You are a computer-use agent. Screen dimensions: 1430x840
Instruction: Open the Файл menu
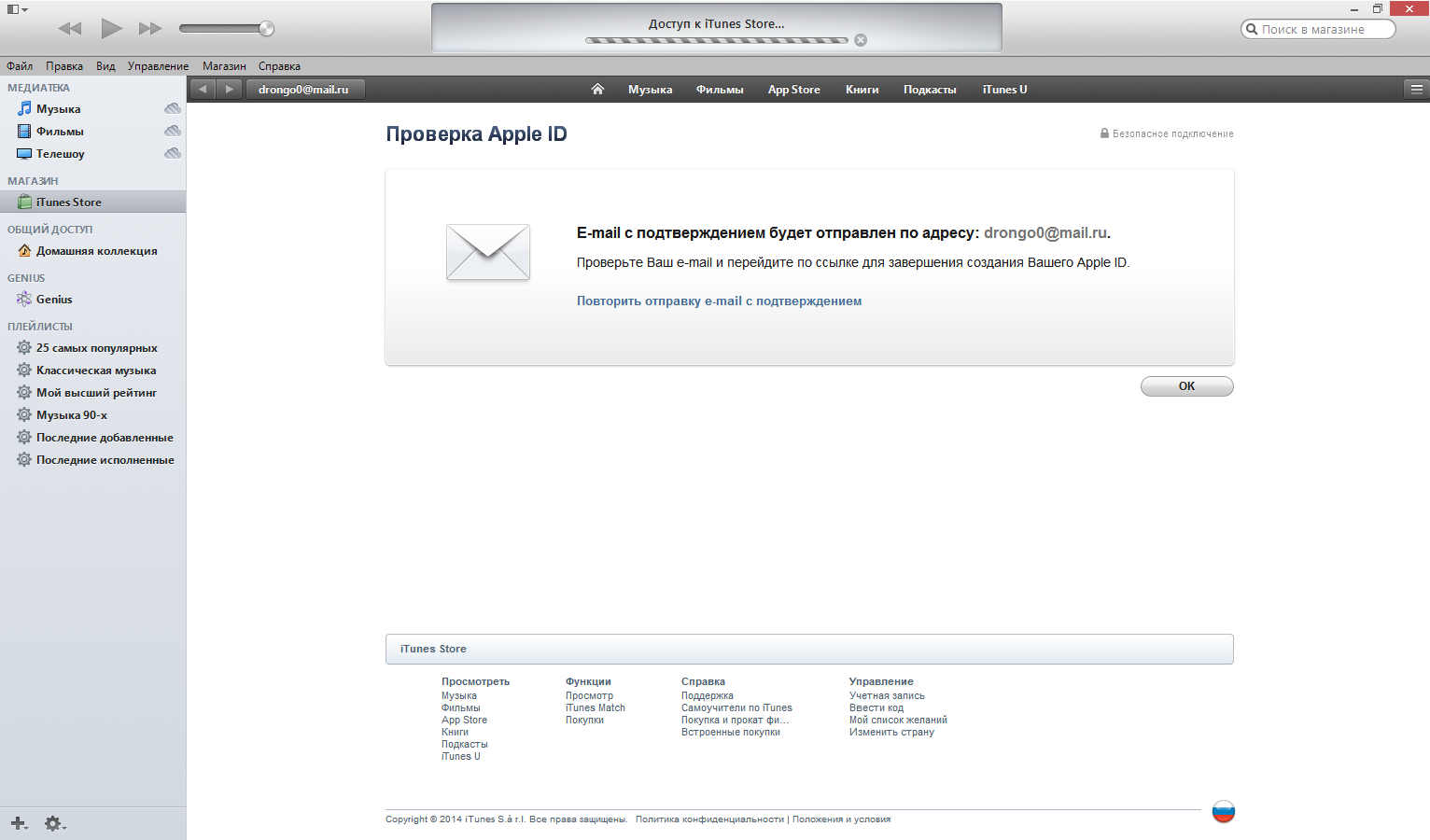click(x=20, y=66)
